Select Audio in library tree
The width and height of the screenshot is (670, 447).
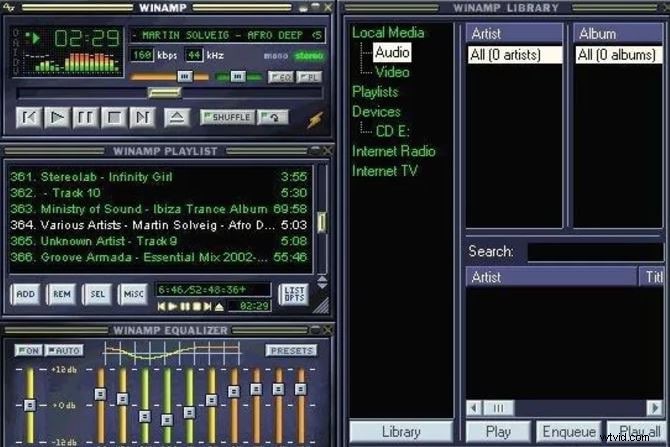tap(392, 52)
